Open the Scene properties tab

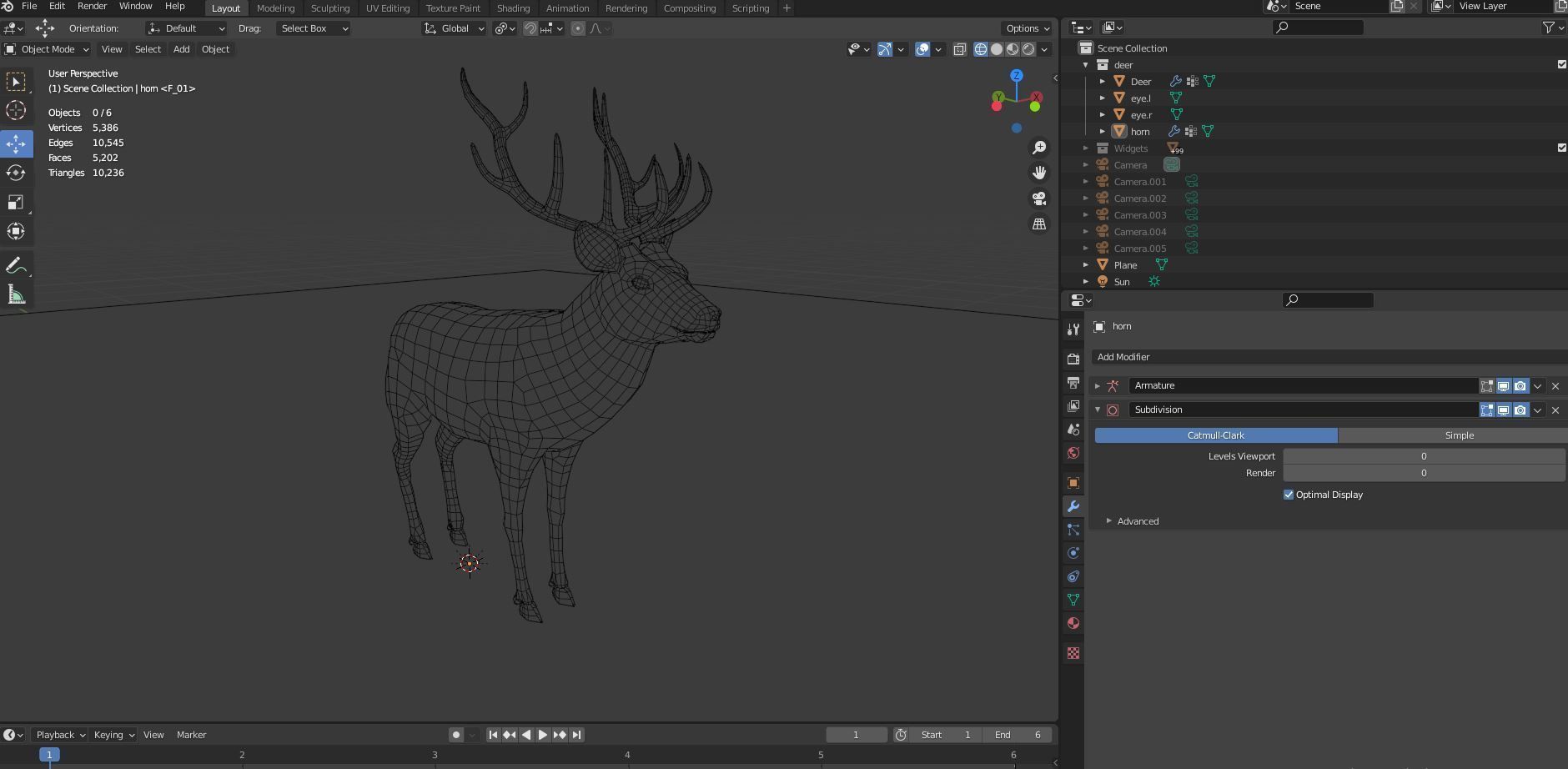(x=1073, y=429)
